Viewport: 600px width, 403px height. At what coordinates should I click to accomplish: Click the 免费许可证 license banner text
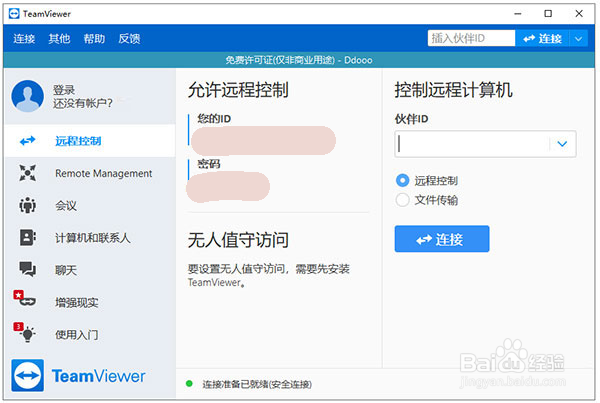(299, 60)
